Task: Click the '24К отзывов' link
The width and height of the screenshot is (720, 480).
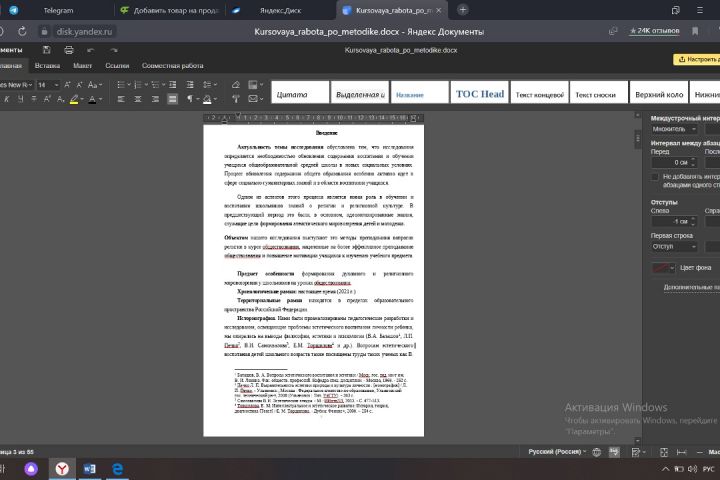Action: [x=654, y=31]
